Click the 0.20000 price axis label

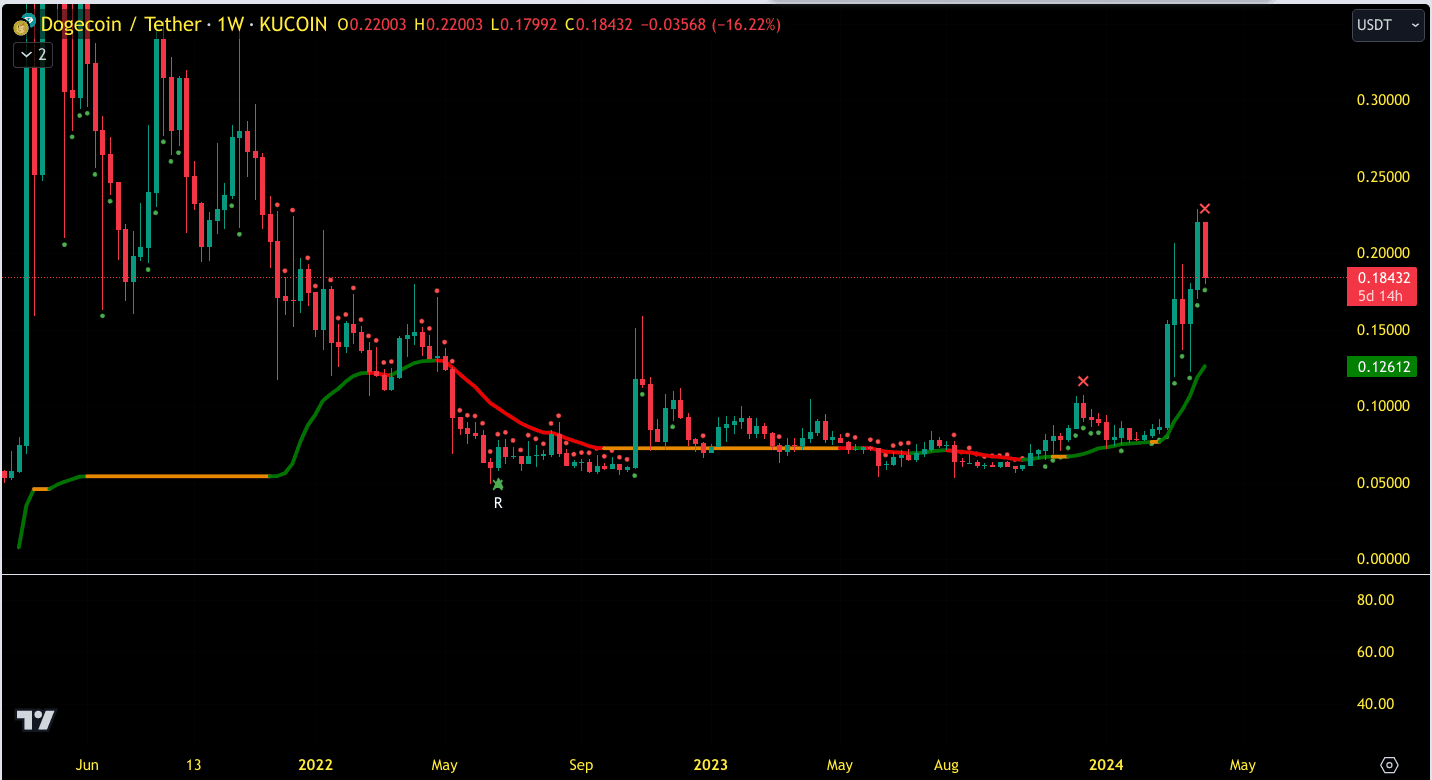click(x=1383, y=253)
